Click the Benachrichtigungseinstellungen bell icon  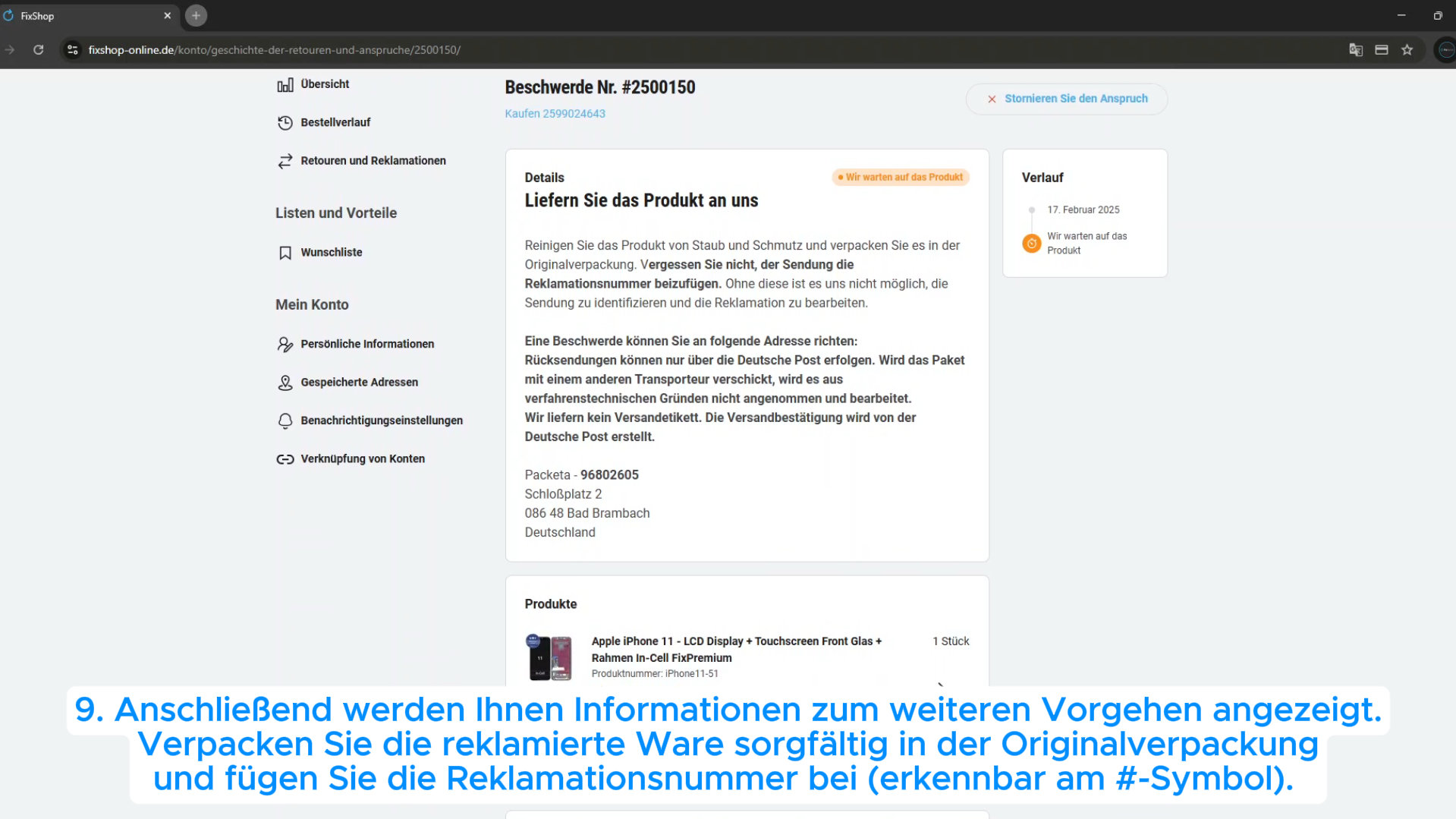point(285,421)
